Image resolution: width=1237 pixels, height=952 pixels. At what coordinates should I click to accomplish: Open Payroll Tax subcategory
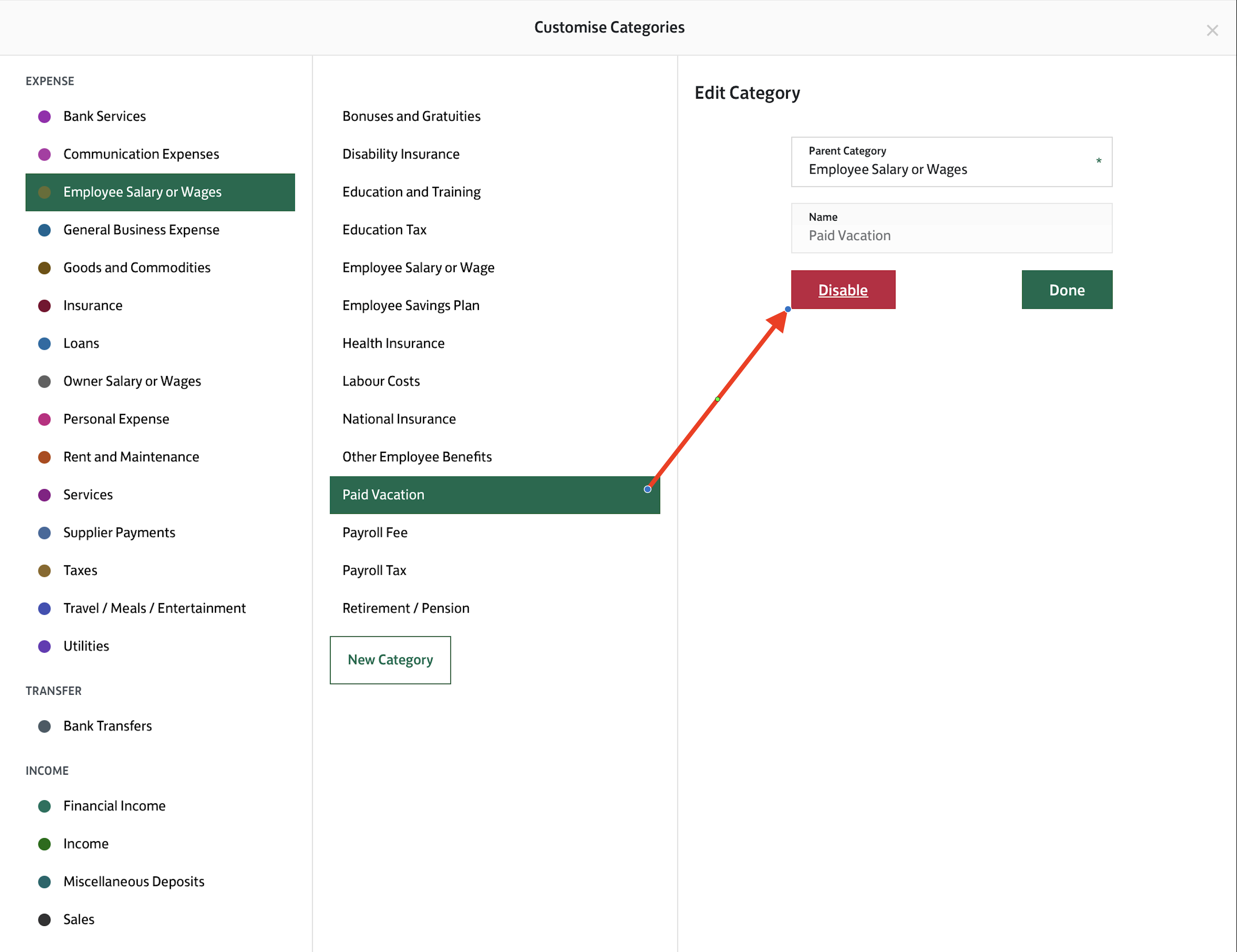coord(494,571)
